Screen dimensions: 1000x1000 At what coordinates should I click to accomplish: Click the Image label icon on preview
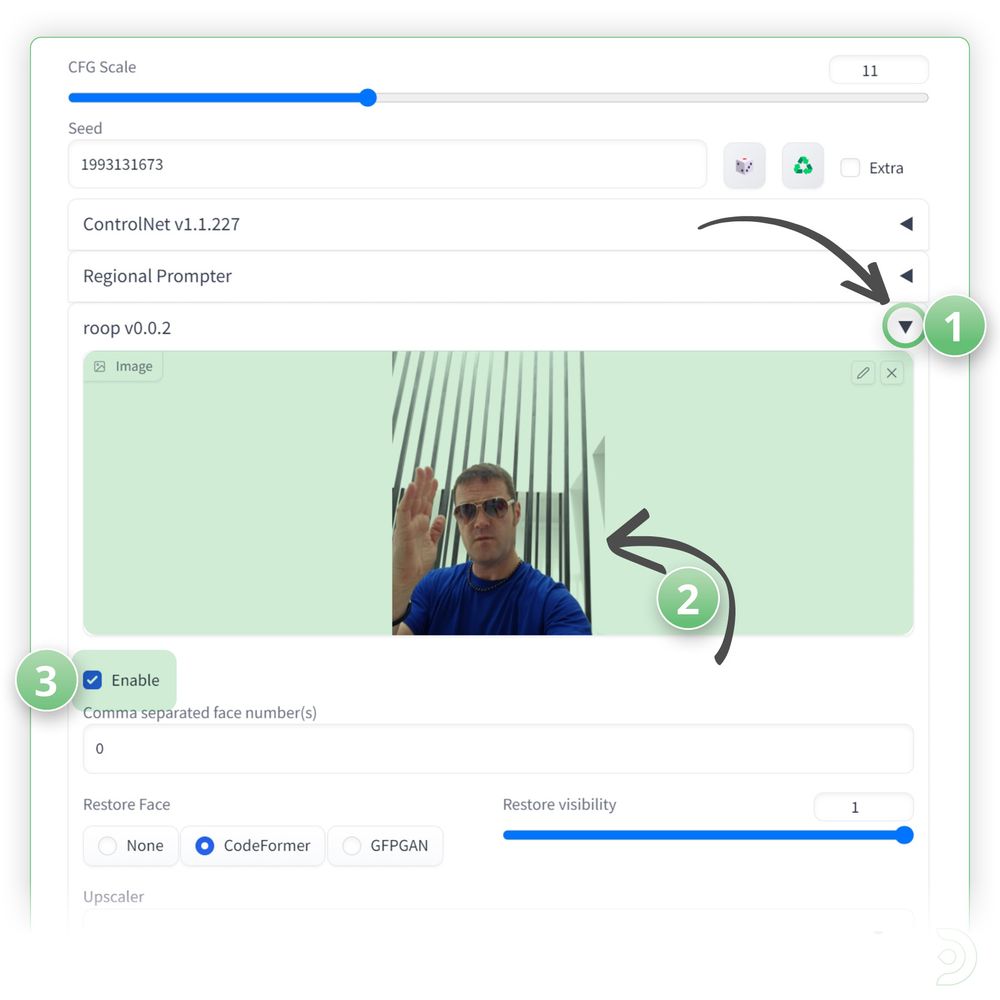[x=100, y=367]
